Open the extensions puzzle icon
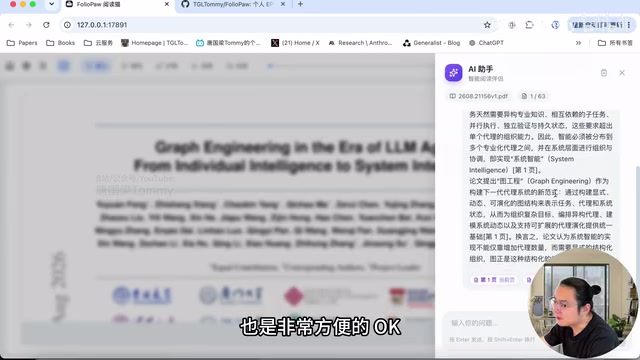This screenshot has height=360, width=640. (529, 25)
